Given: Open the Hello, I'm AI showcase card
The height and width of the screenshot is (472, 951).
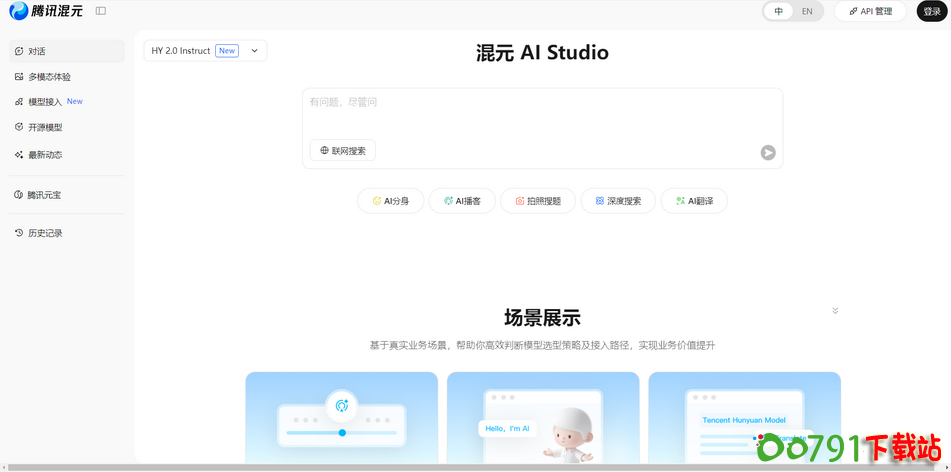Looking at the screenshot, I should tap(543, 417).
